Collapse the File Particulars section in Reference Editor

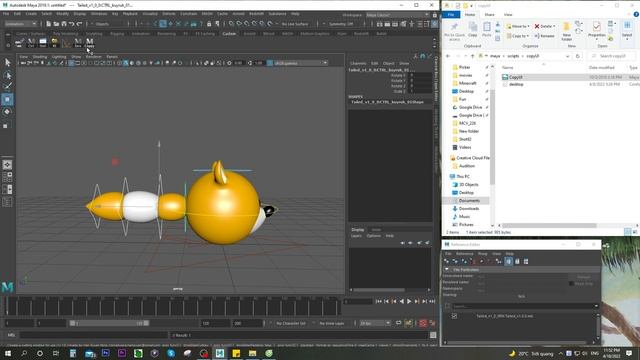point(447,270)
